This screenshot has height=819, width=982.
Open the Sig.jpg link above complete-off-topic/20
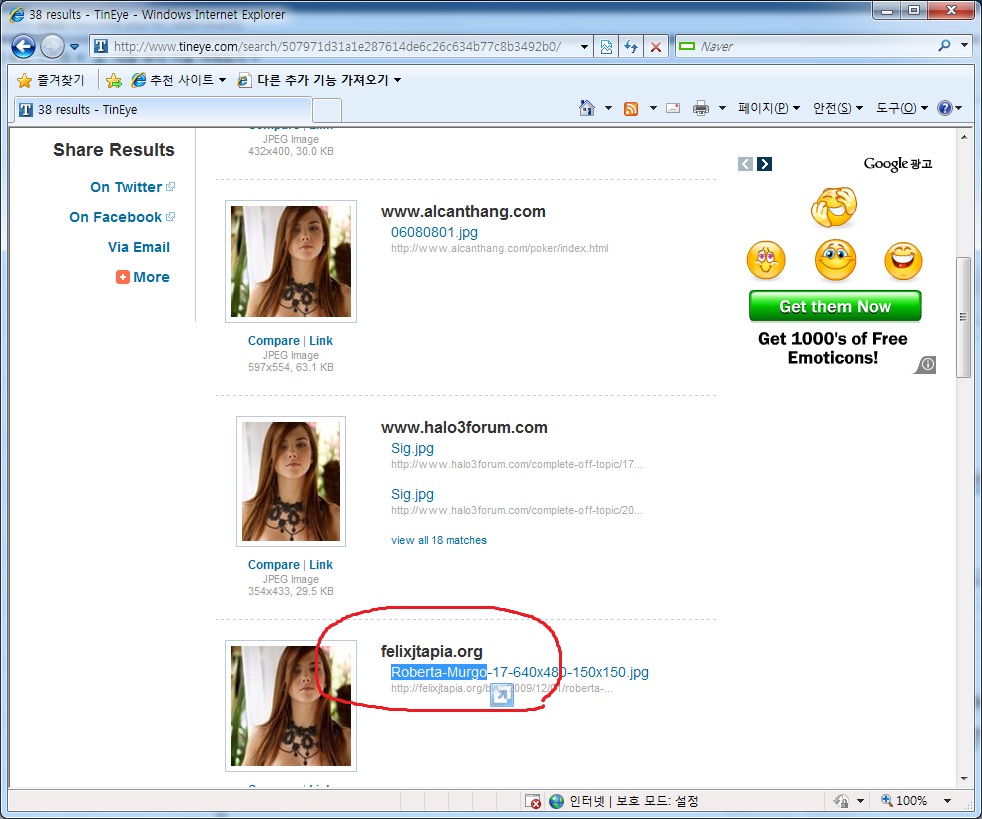412,495
